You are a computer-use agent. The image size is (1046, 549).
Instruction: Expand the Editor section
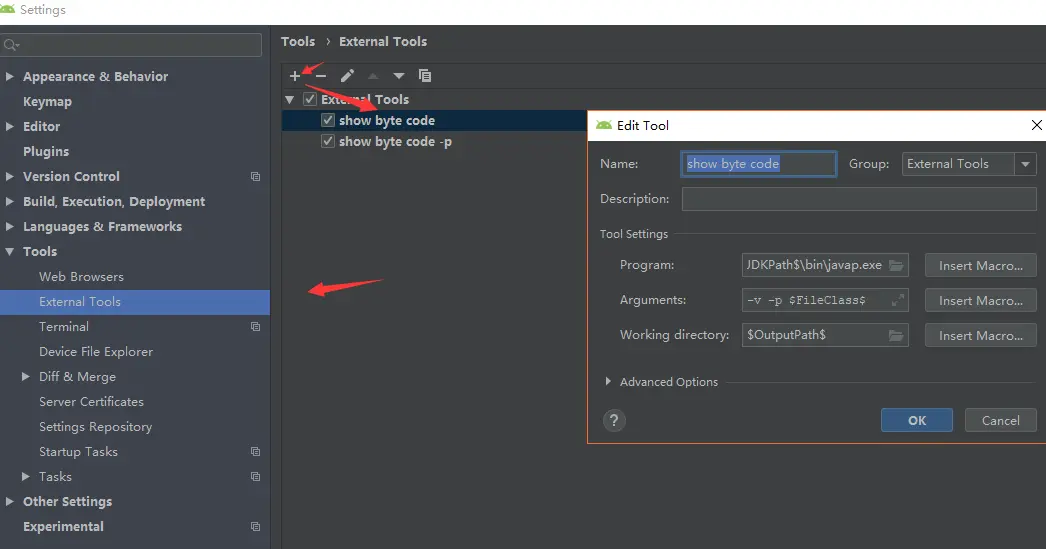coord(9,127)
